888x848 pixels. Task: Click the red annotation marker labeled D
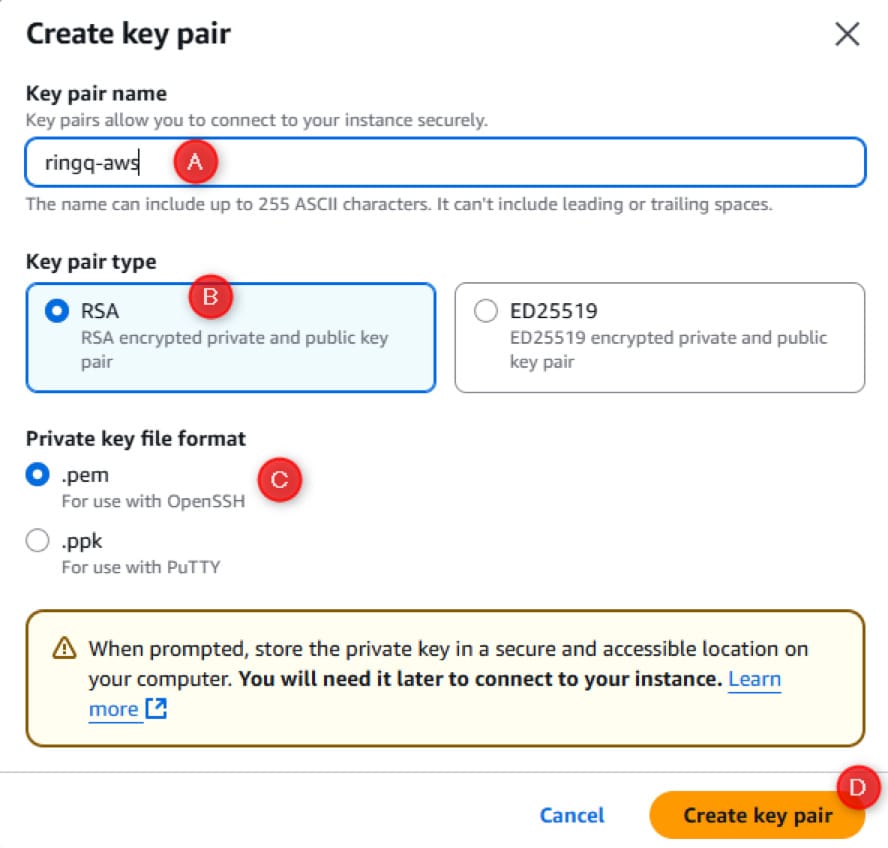[x=858, y=788]
